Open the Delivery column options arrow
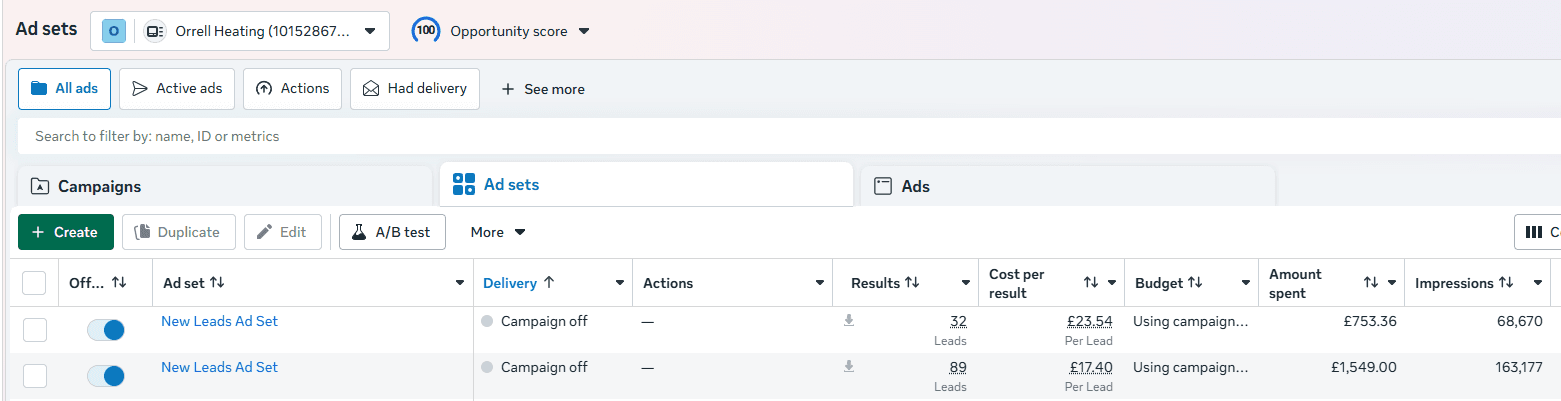 (x=620, y=283)
